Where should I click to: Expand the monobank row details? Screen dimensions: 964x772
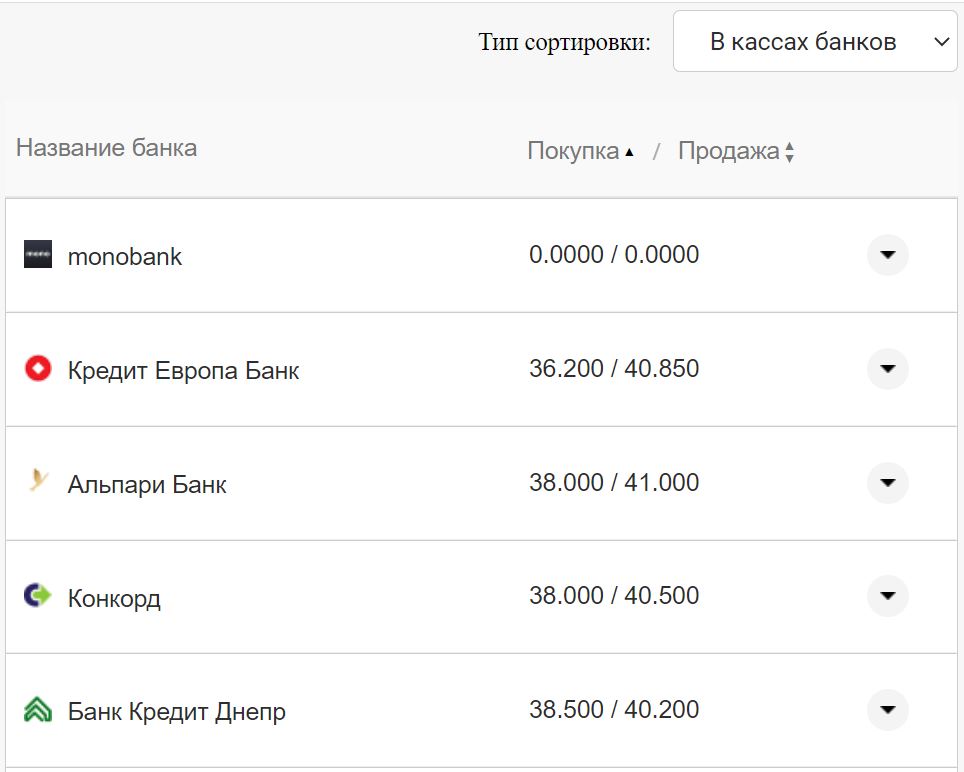(887, 255)
